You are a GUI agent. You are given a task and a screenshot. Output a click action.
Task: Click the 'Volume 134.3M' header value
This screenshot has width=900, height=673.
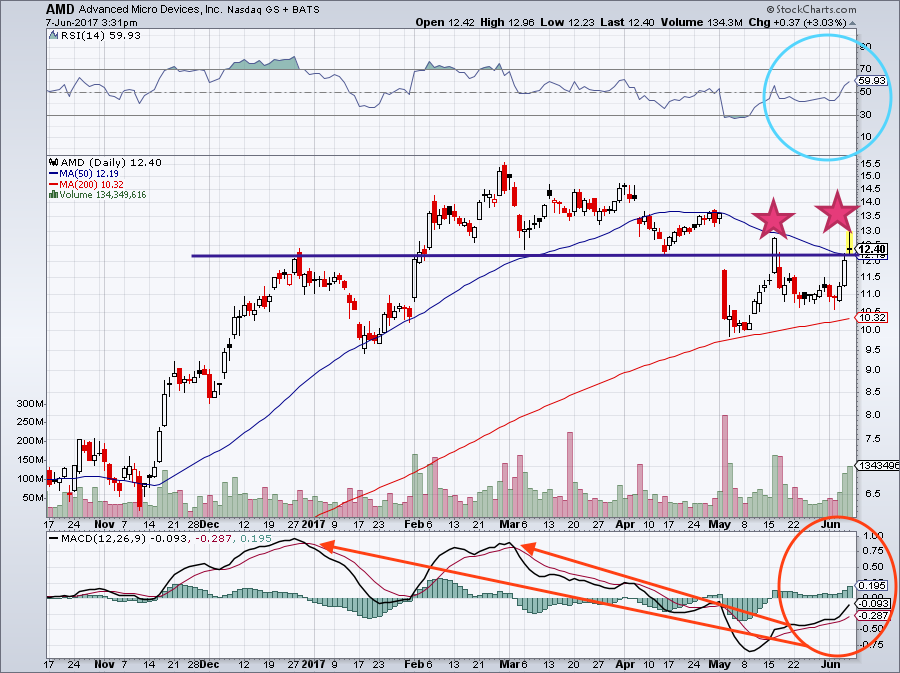coord(702,22)
